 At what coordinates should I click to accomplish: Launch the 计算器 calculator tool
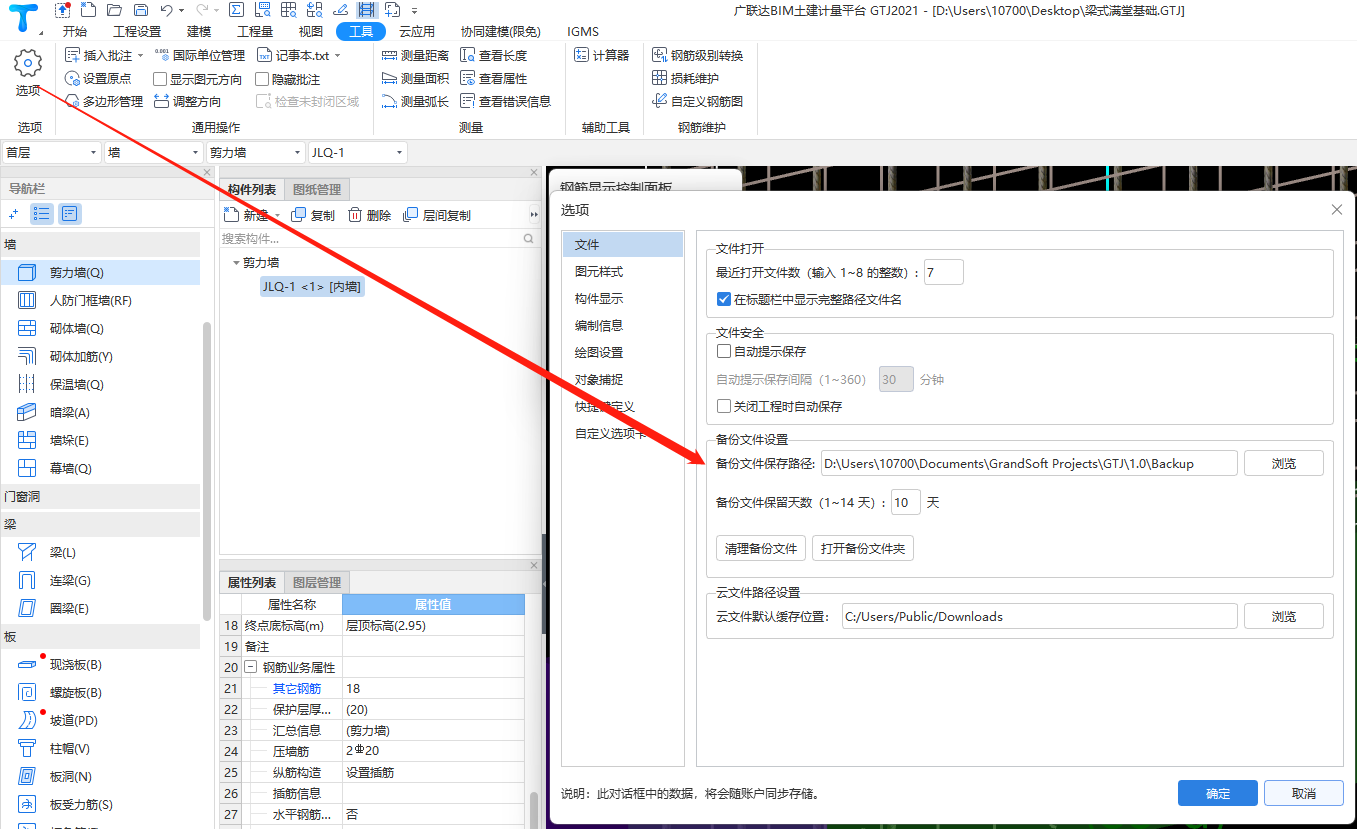(602, 55)
